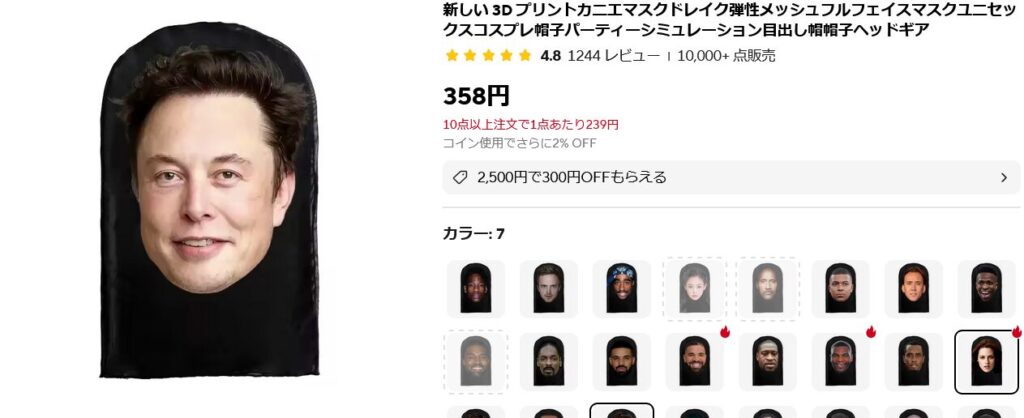Select the headband swatch with fire badge

click(x=840, y=362)
